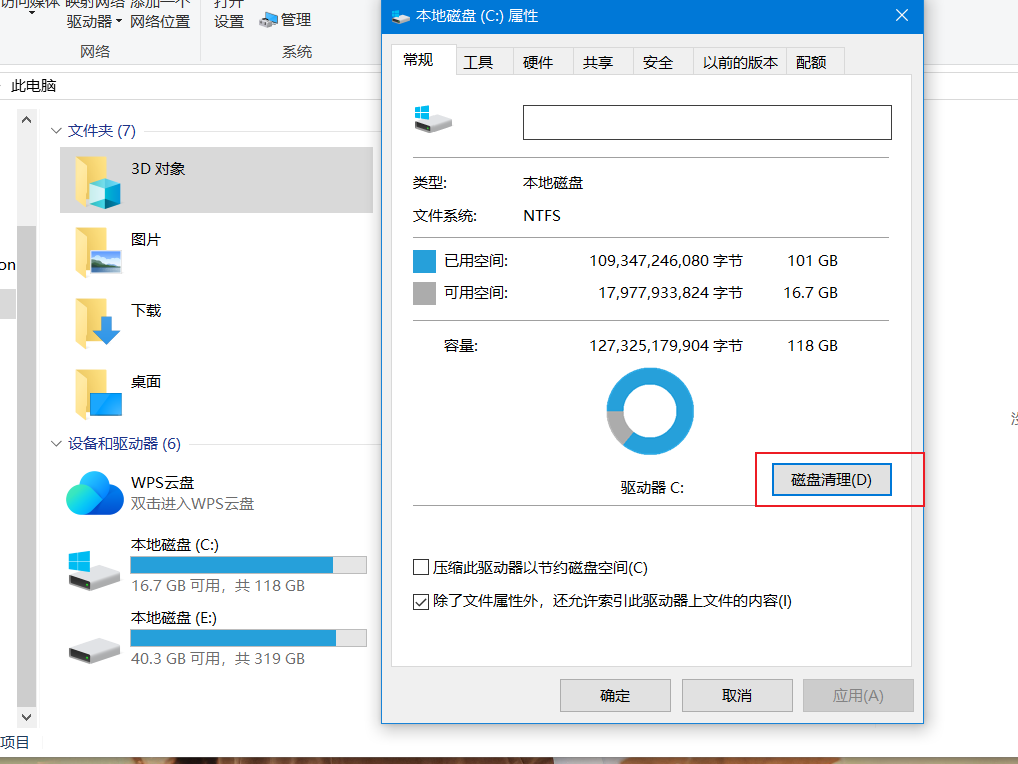Click the 16.7 GB 可用, 共 118 GB text

click(217, 585)
